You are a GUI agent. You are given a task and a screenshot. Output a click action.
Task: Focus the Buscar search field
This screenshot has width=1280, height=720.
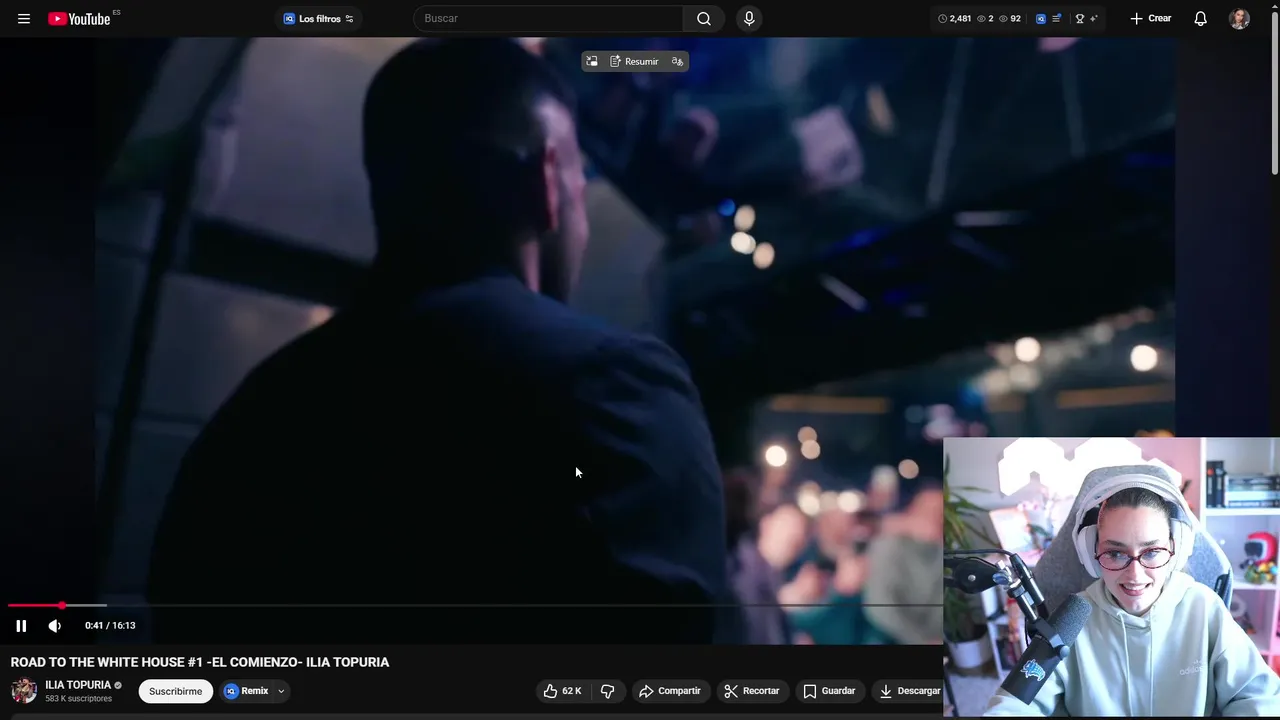(549, 19)
